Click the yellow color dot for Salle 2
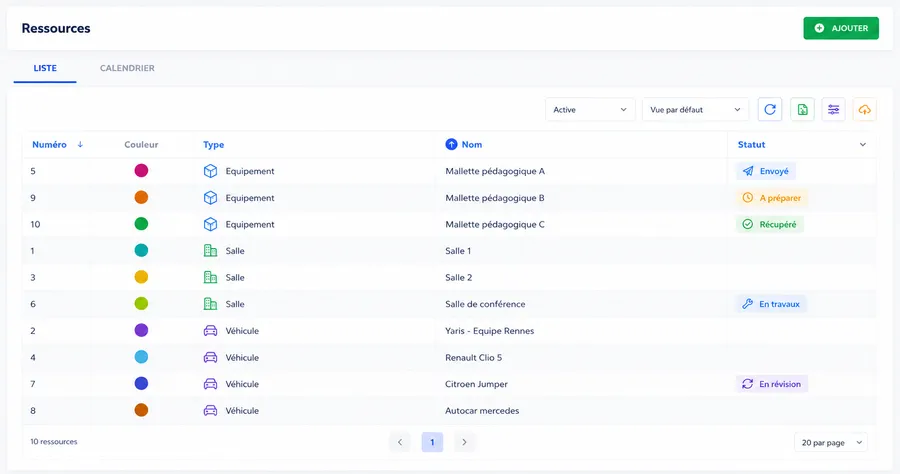900x474 pixels. [141, 277]
